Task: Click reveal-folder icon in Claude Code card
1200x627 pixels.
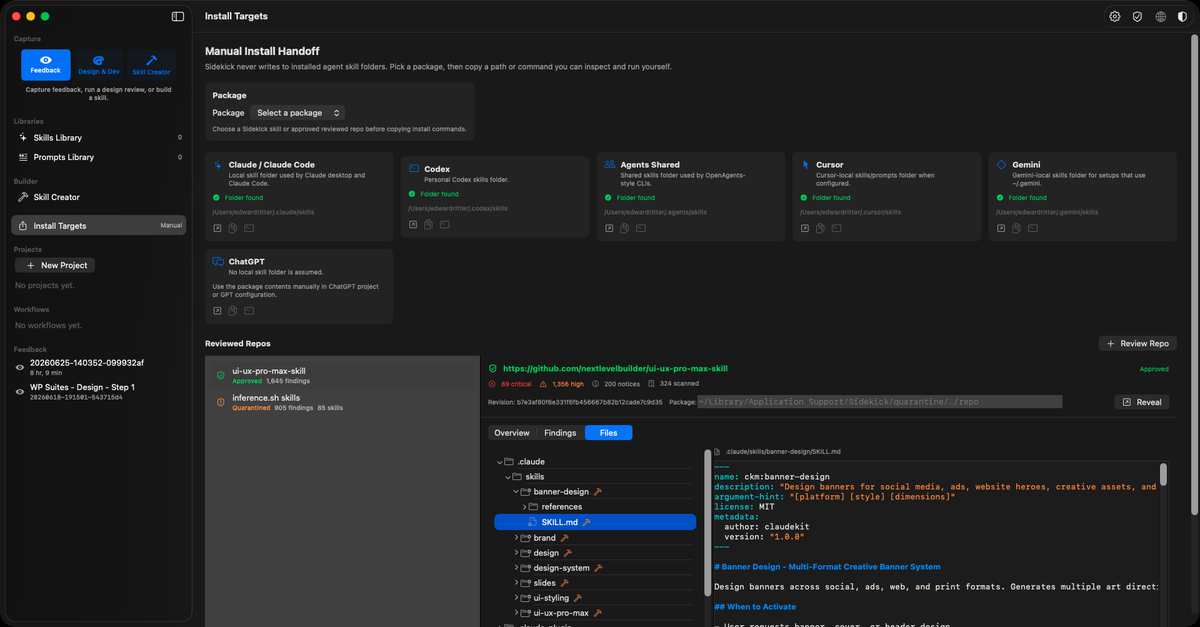Action: 218,228
